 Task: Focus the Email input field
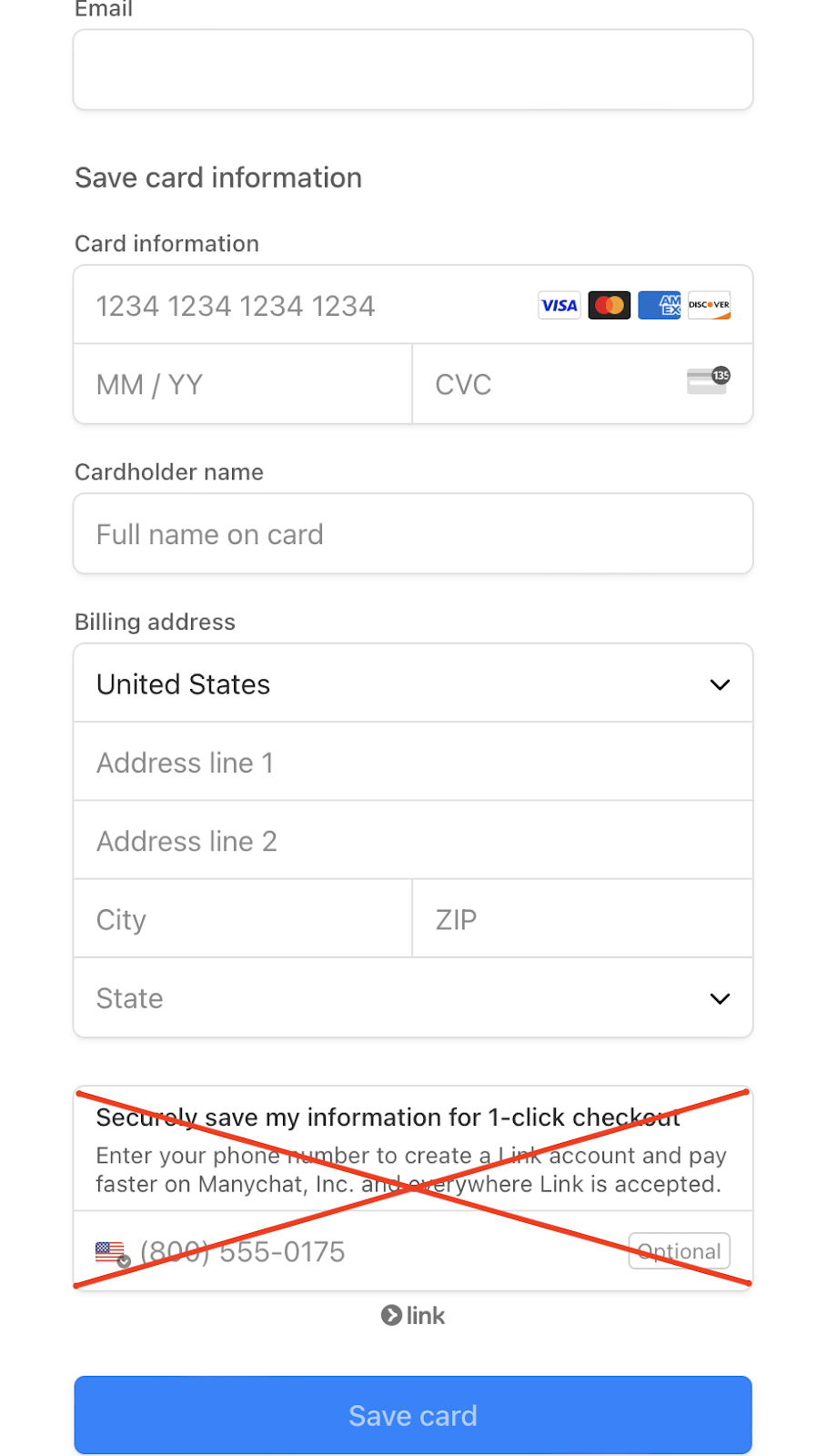413,70
